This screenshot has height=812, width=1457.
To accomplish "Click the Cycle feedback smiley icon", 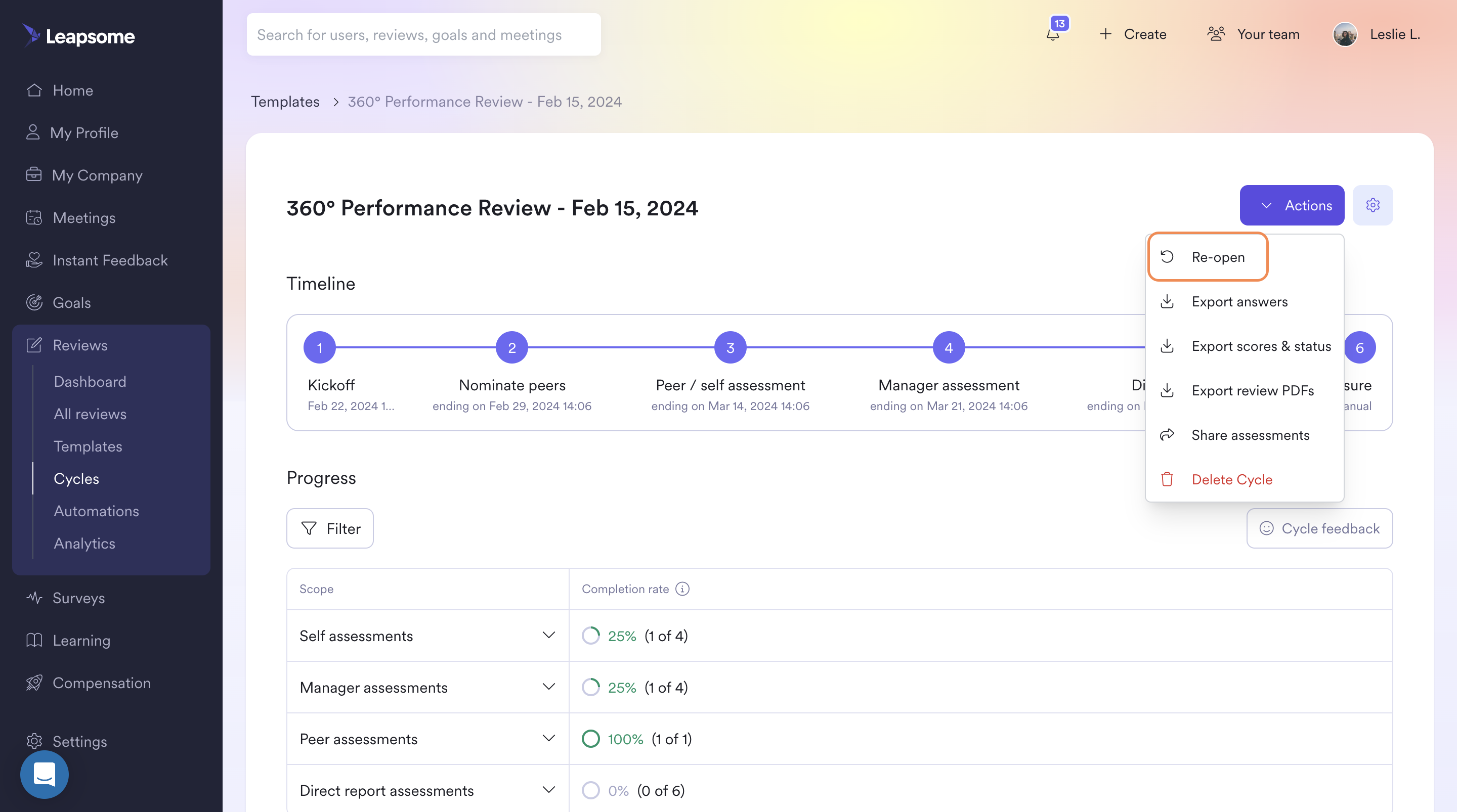I will [1266, 528].
